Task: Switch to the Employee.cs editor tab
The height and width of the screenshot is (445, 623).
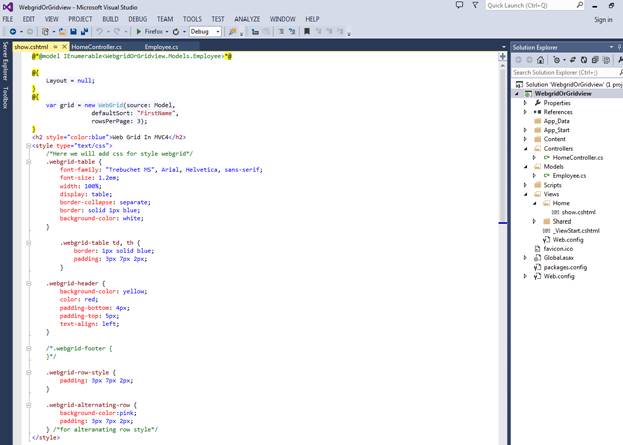Action: [161, 46]
